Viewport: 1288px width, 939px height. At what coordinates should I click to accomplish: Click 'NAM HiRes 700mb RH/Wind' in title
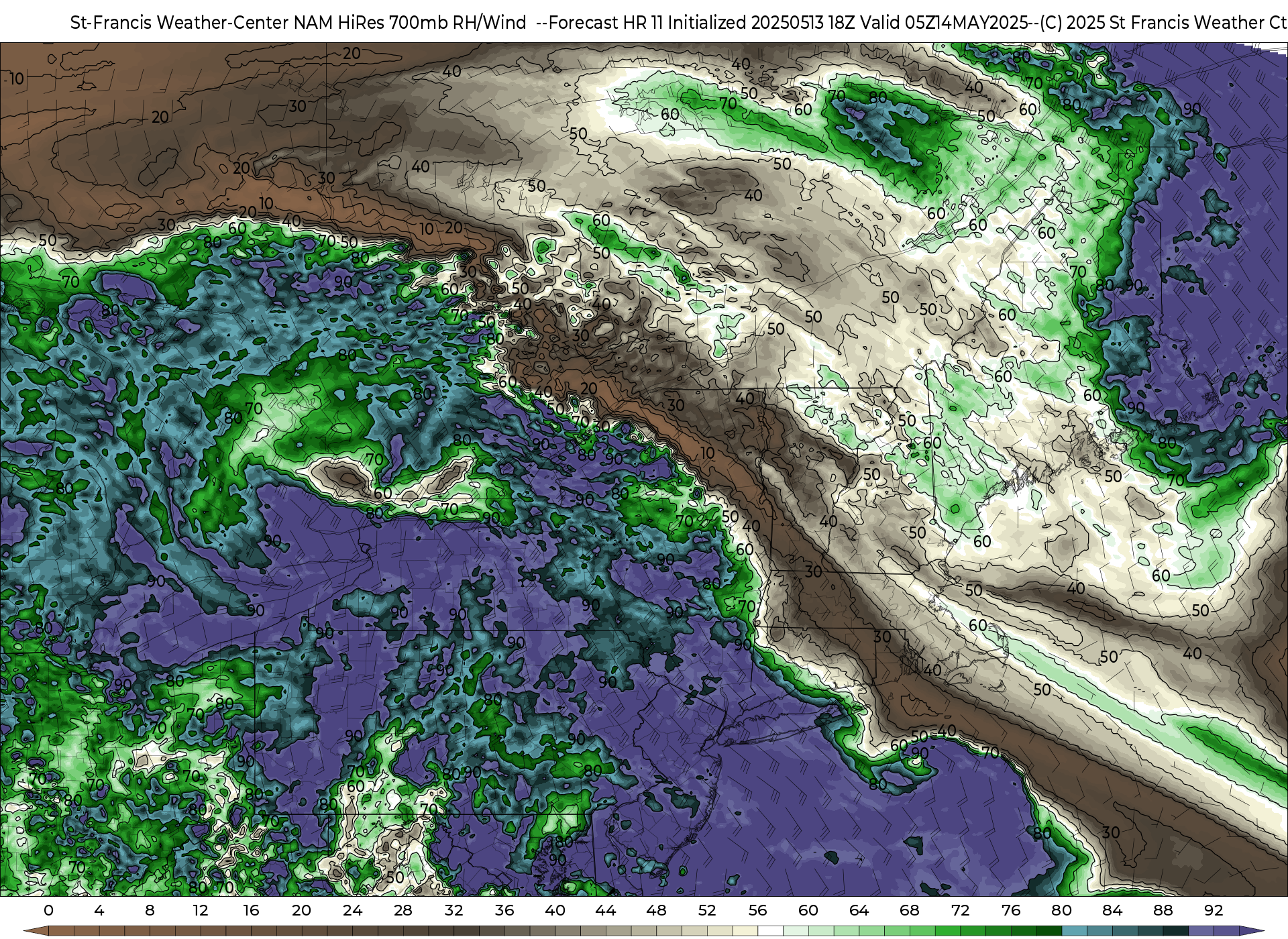pos(410,23)
